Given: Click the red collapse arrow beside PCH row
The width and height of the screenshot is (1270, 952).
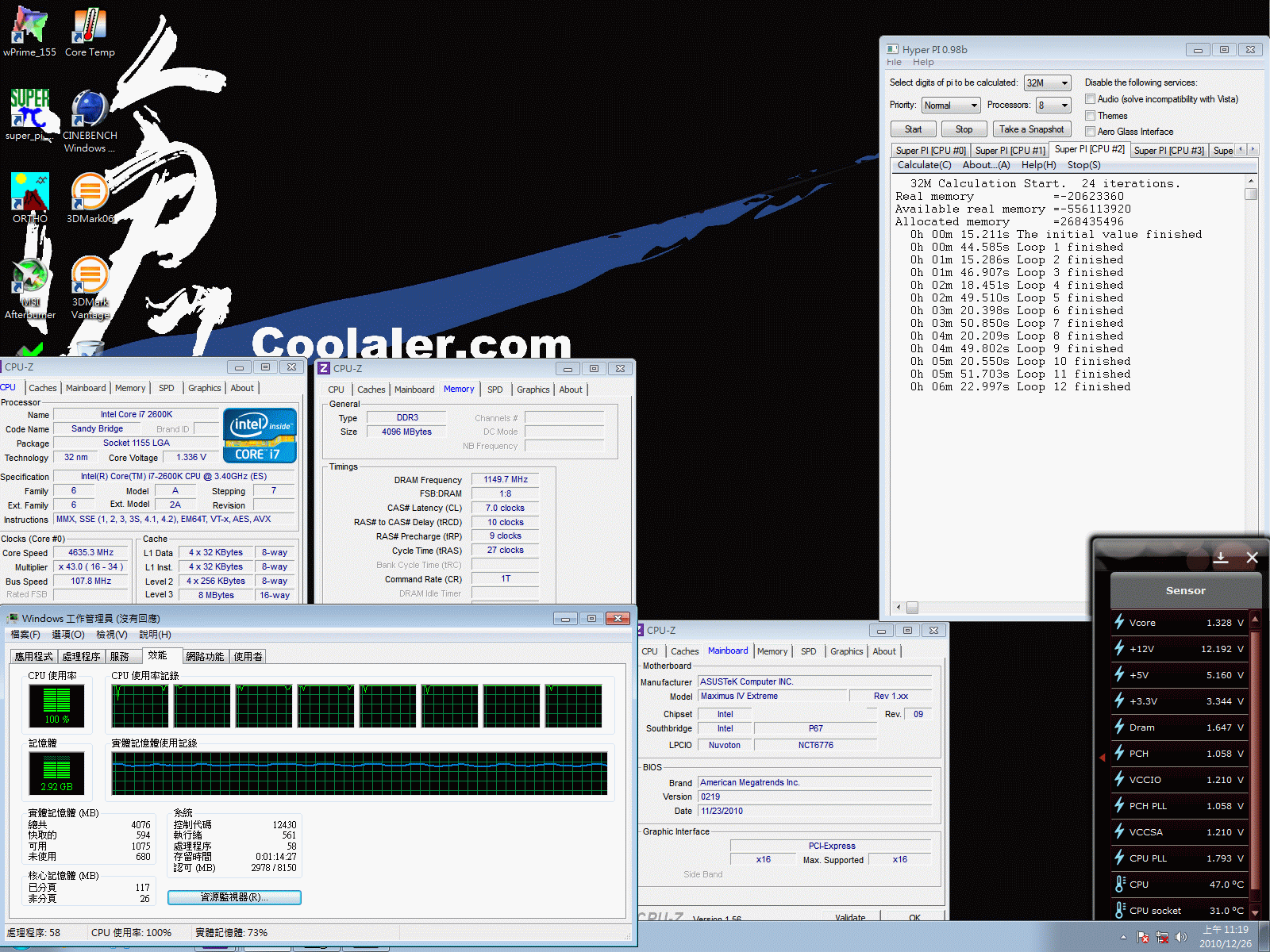Looking at the screenshot, I should click(x=1102, y=757).
